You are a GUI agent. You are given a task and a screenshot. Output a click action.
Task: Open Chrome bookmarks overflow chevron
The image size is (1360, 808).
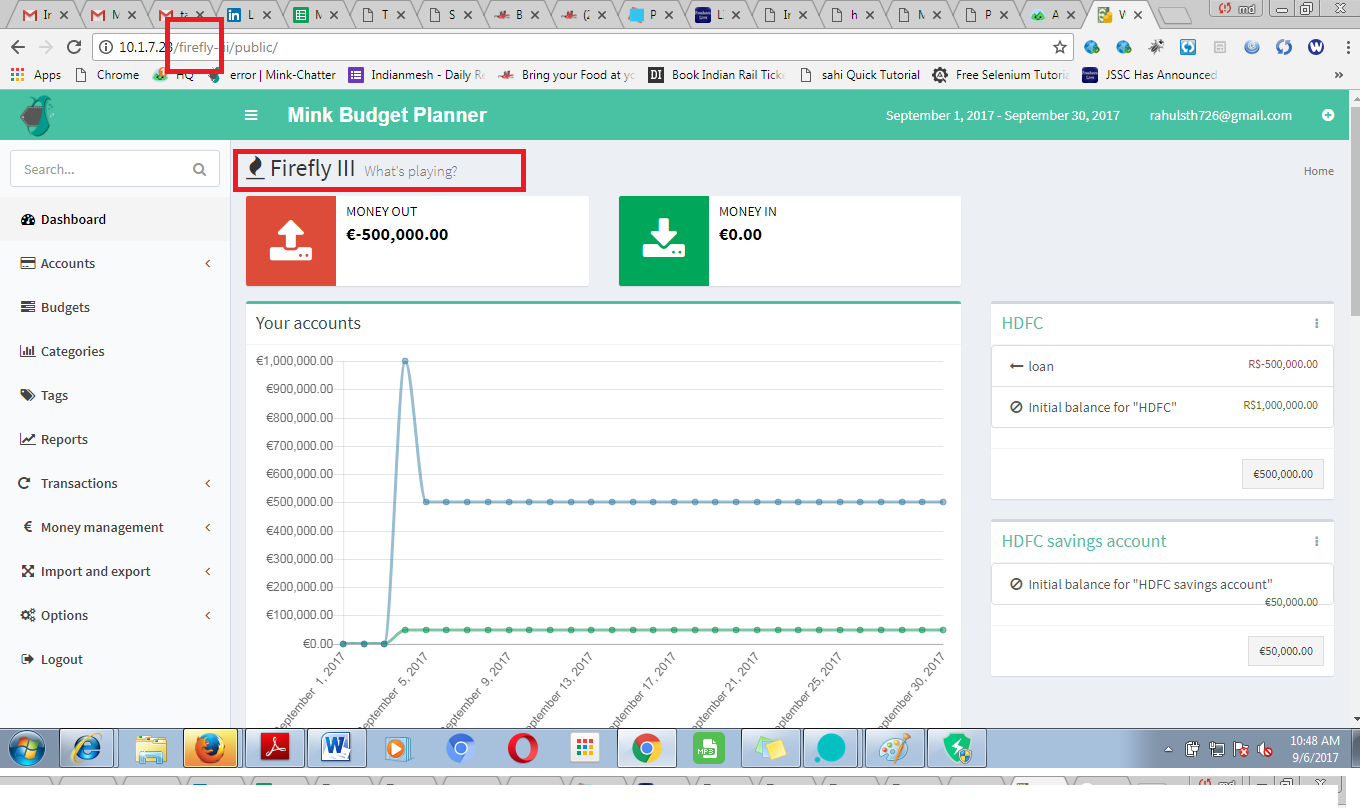pos(1338,75)
